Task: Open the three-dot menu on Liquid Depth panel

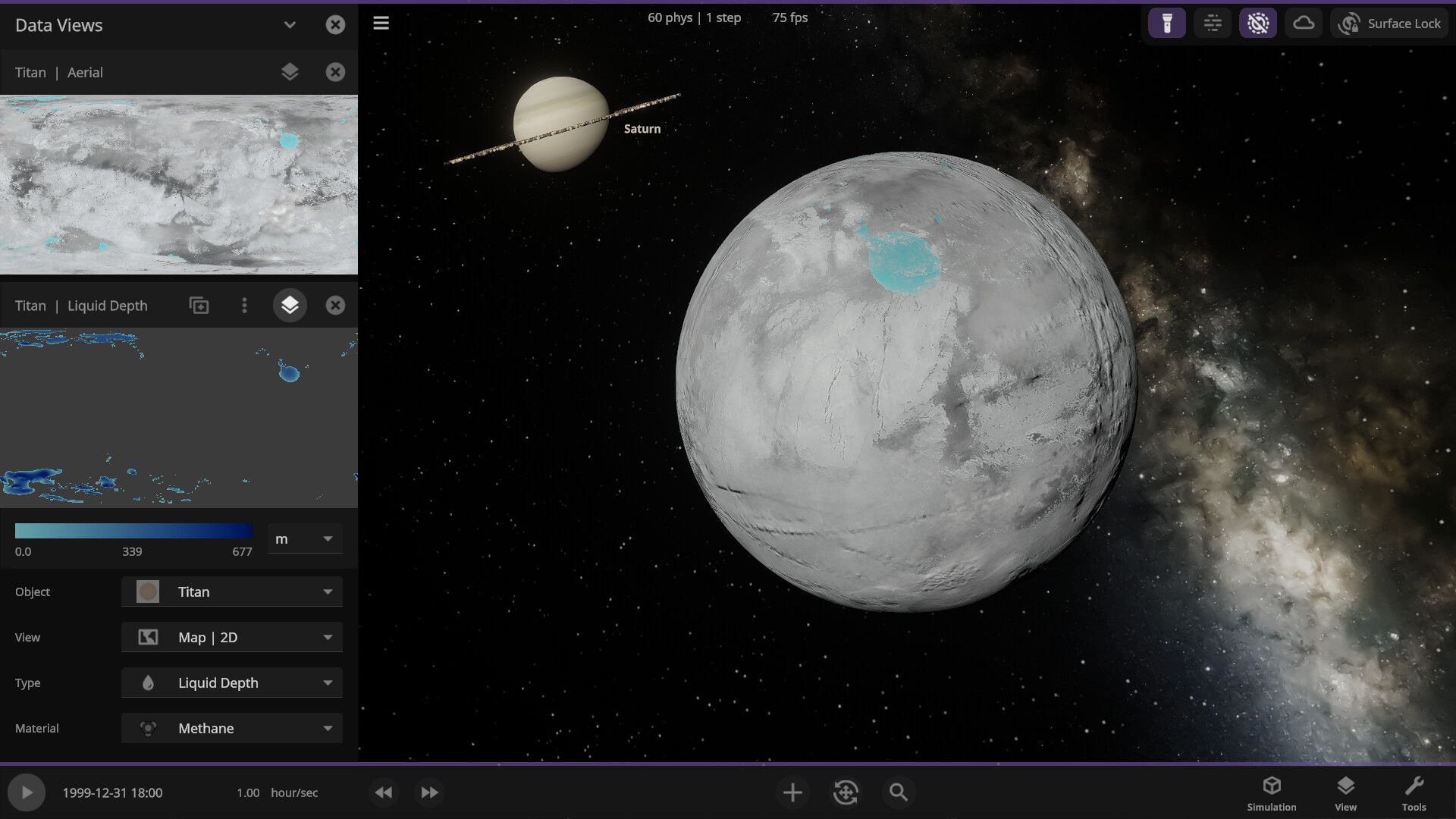Action: (x=243, y=305)
